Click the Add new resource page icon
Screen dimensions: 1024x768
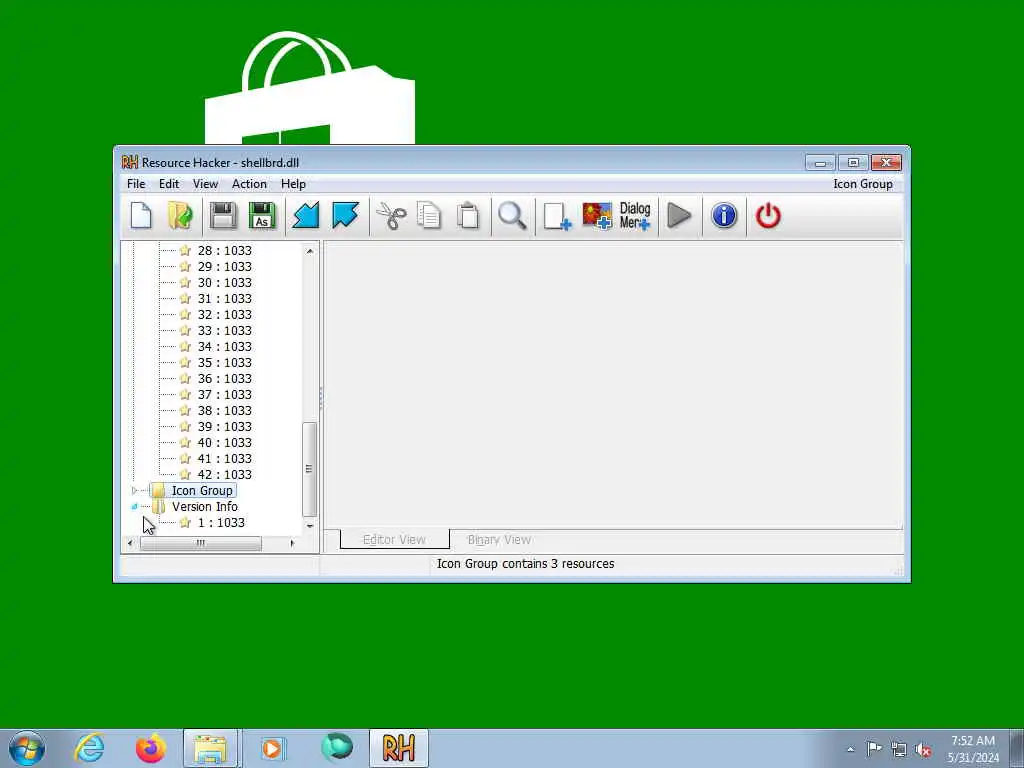pos(557,216)
